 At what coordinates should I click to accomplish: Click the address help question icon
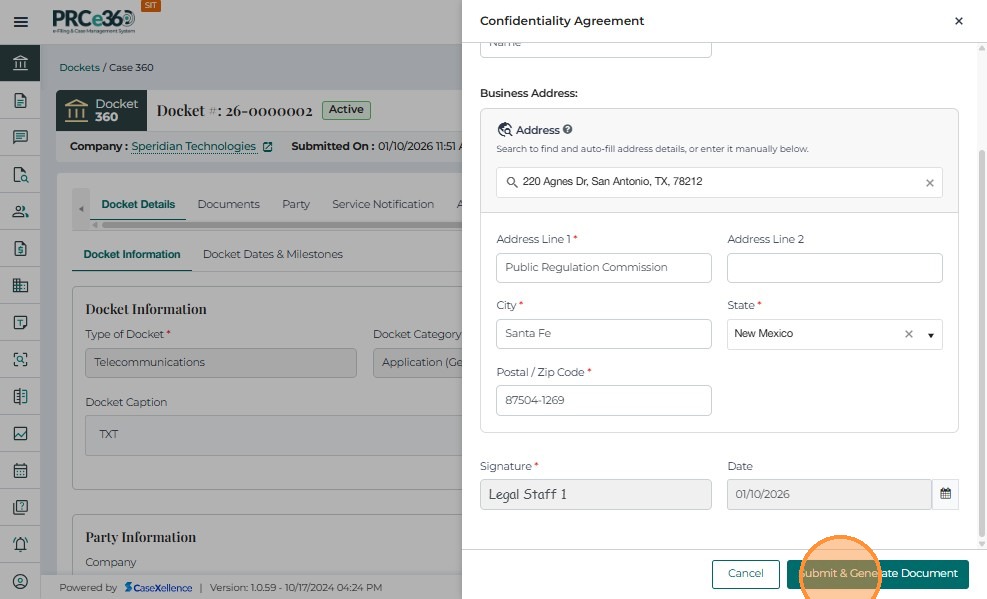point(567,130)
